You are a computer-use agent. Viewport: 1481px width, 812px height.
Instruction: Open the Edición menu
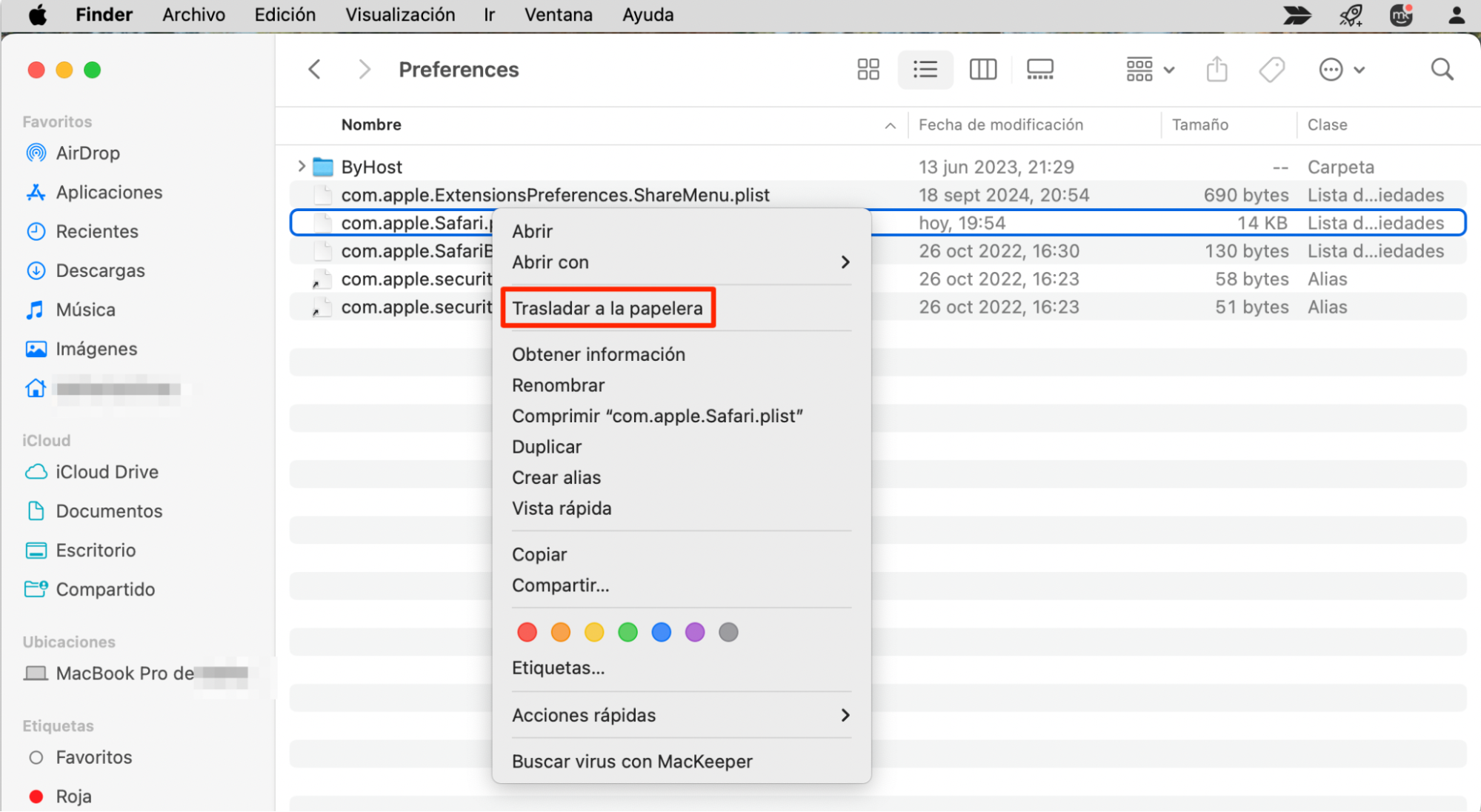point(284,15)
